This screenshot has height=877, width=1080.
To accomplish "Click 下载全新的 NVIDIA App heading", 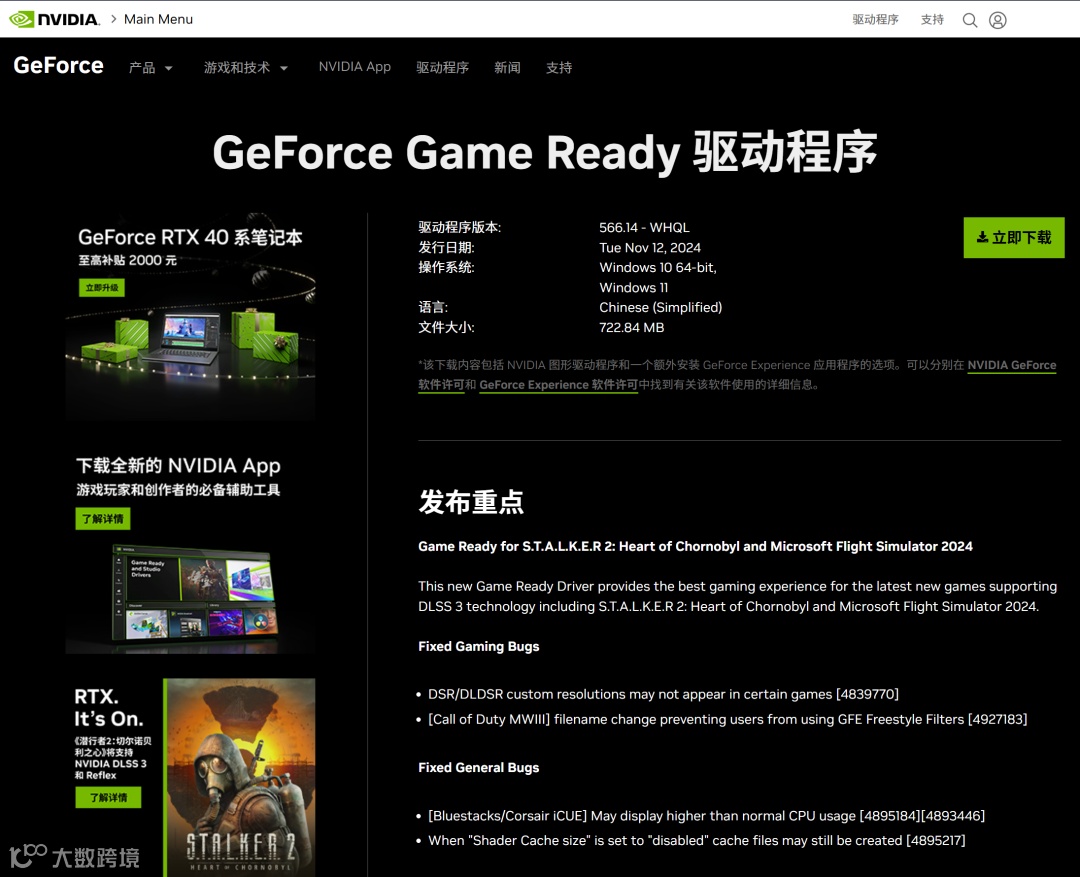I will [x=178, y=466].
